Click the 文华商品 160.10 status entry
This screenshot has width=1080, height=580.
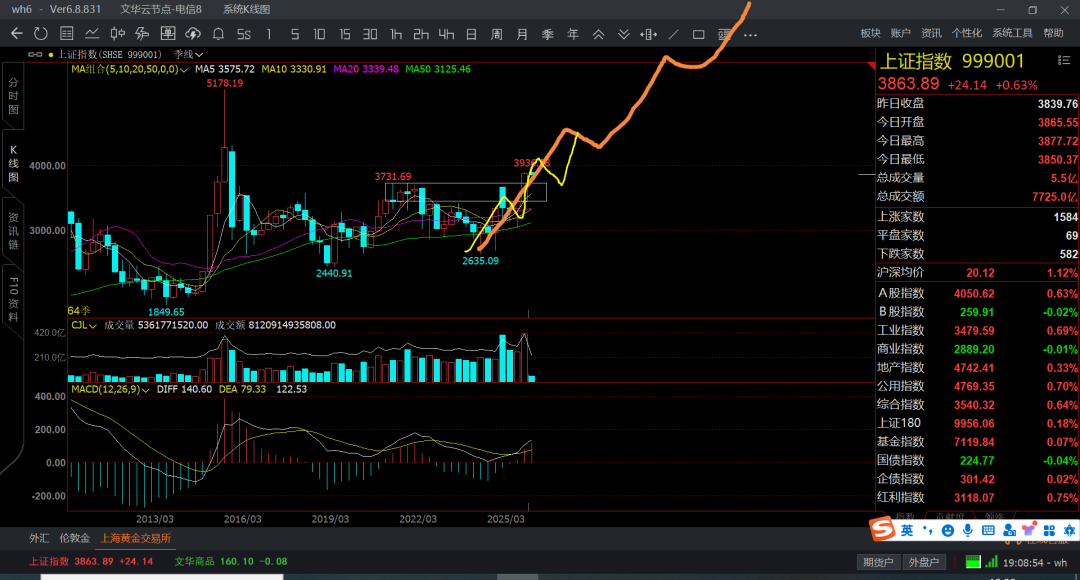click(231, 561)
